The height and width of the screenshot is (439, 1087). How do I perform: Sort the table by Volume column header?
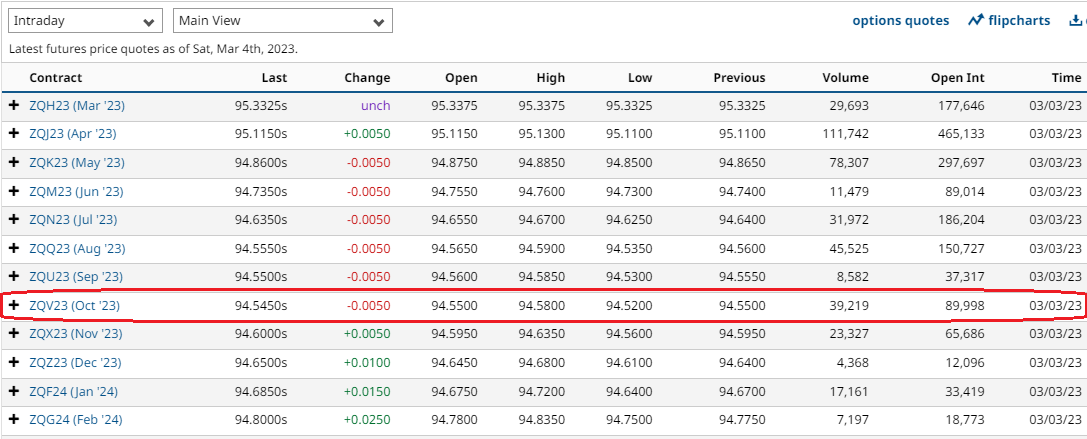(x=845, y=78)
